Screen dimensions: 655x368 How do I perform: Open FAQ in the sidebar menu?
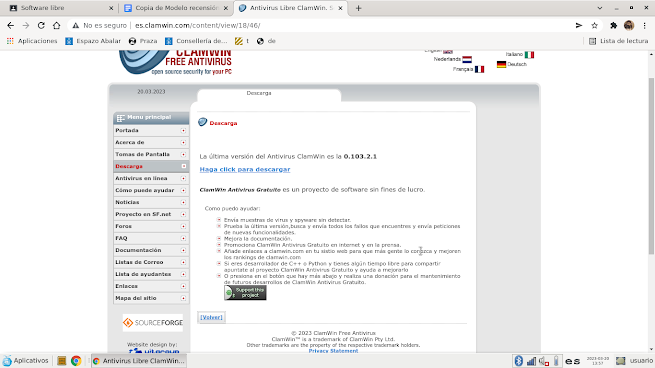pyautogui.click(x=151, y=238)
